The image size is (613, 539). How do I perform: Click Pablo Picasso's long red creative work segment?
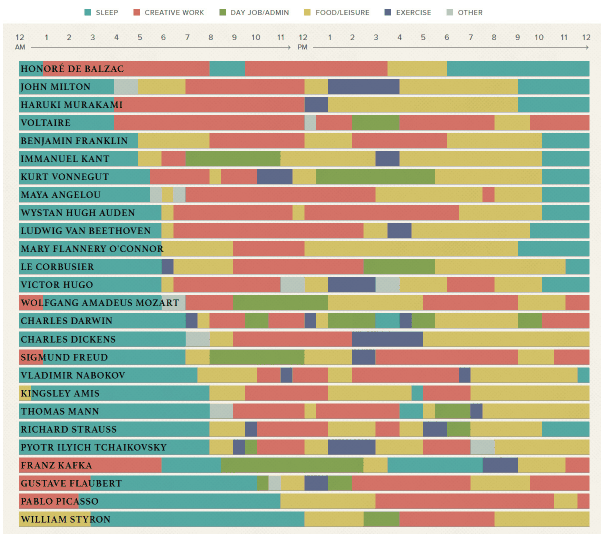pos(464,501)
